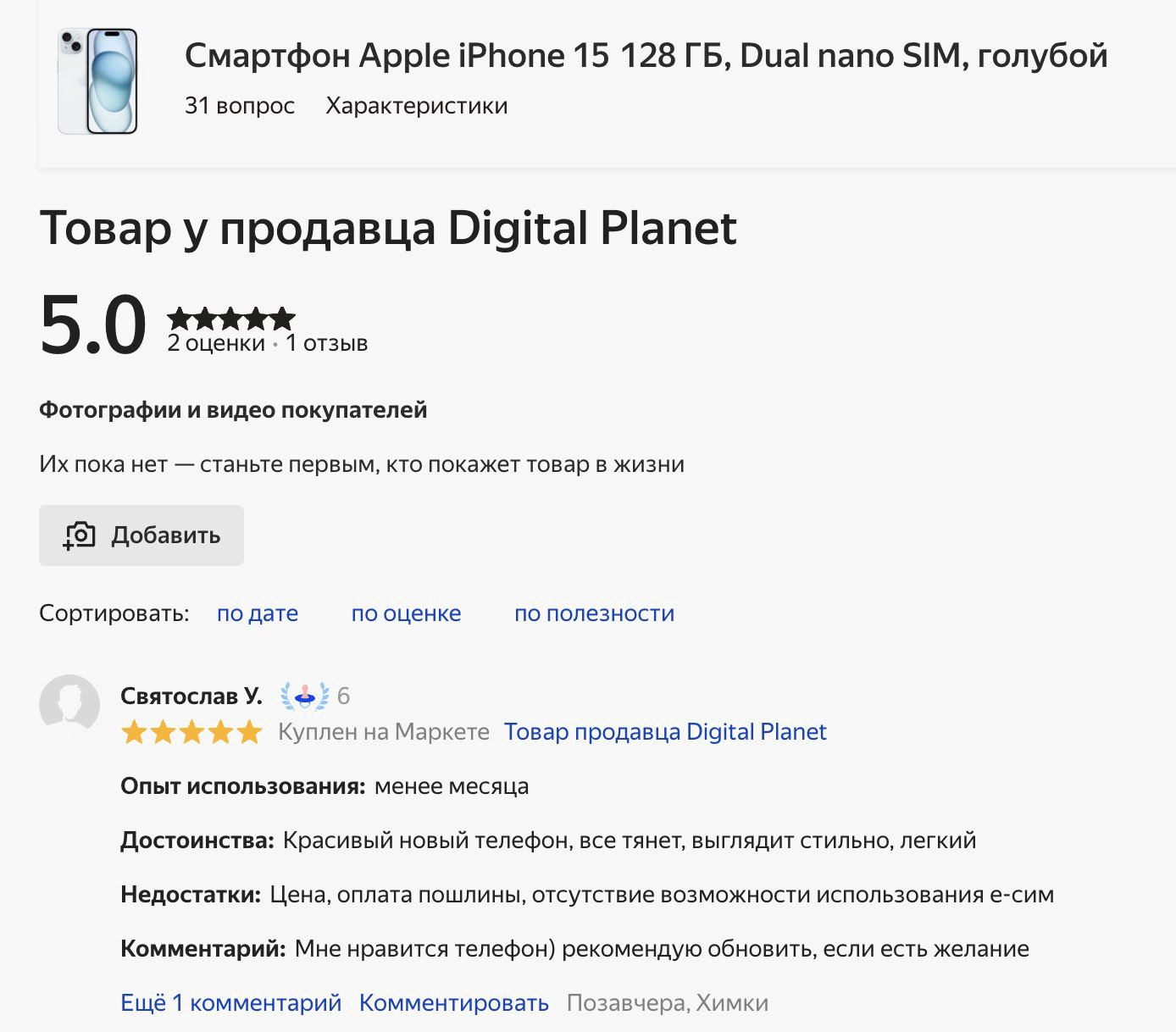Click the laurel badge icon next to the reviewer
Viewport: 1176px width, 1032px height.
point(304,696)
